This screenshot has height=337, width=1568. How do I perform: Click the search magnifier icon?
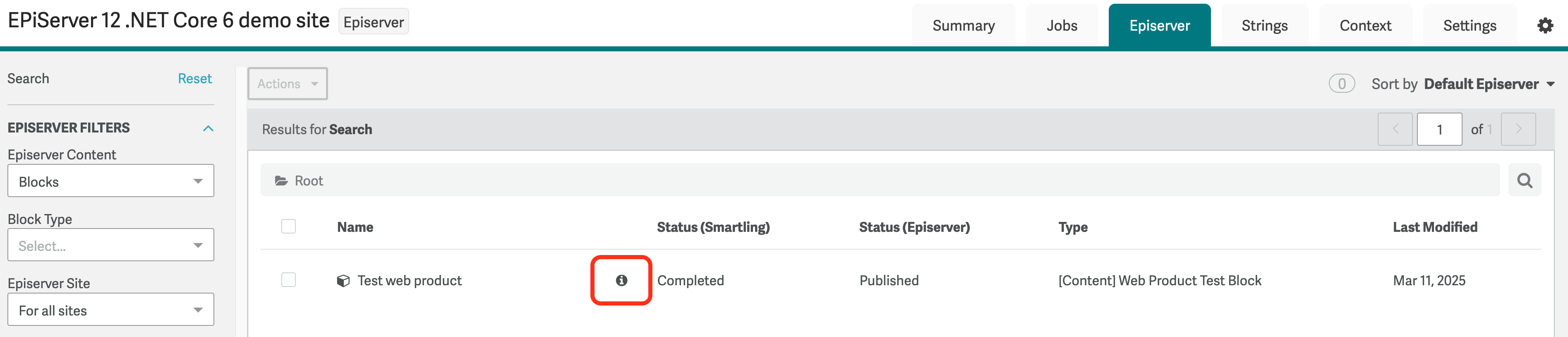(1524, 181)
